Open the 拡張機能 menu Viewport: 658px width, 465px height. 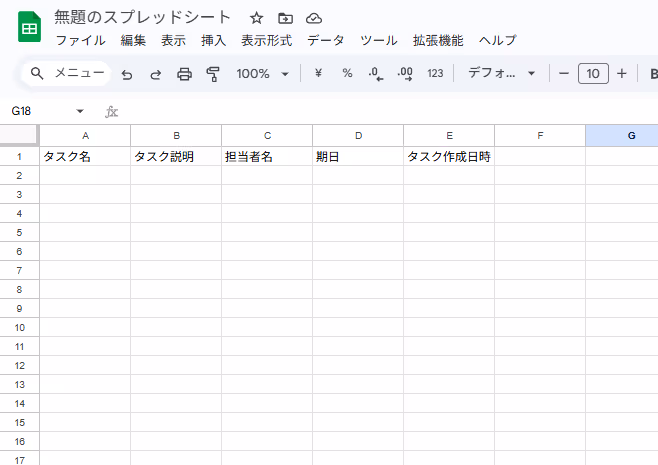(x=438, y=41)
